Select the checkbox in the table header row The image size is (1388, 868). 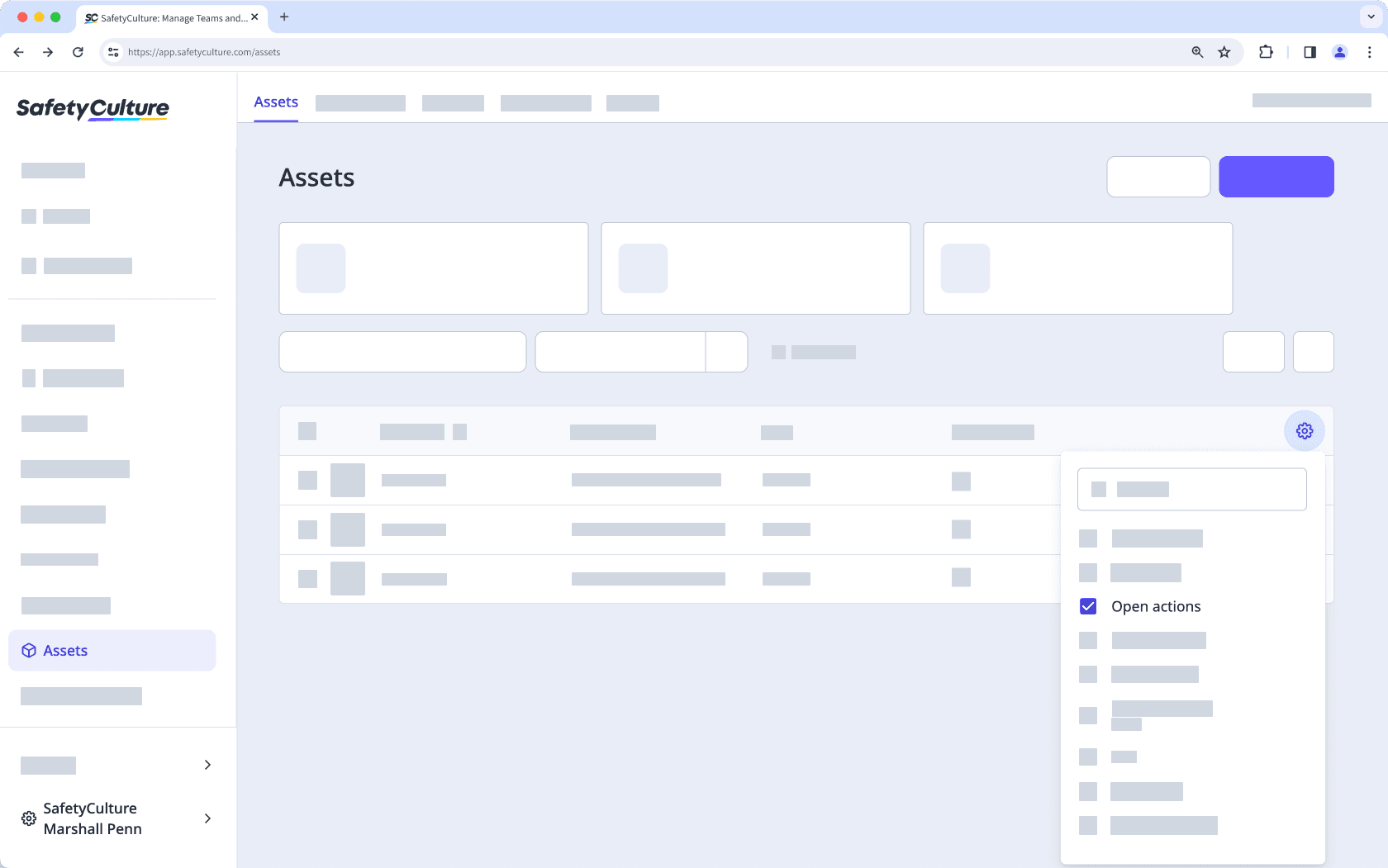[x=307, y=430]
